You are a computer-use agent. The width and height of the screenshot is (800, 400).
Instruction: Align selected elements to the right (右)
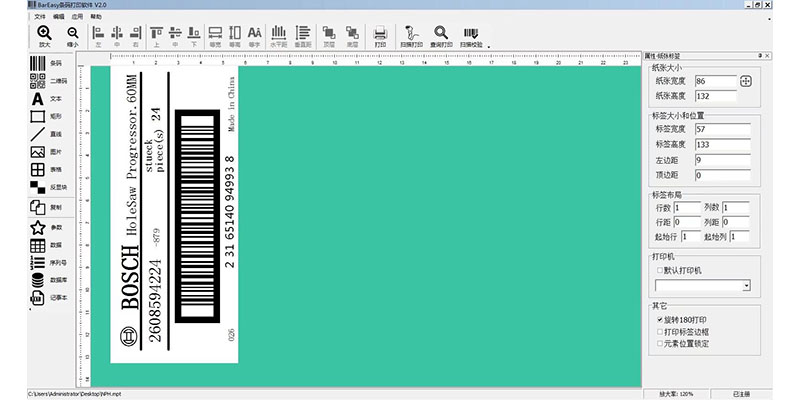(135, 33)
